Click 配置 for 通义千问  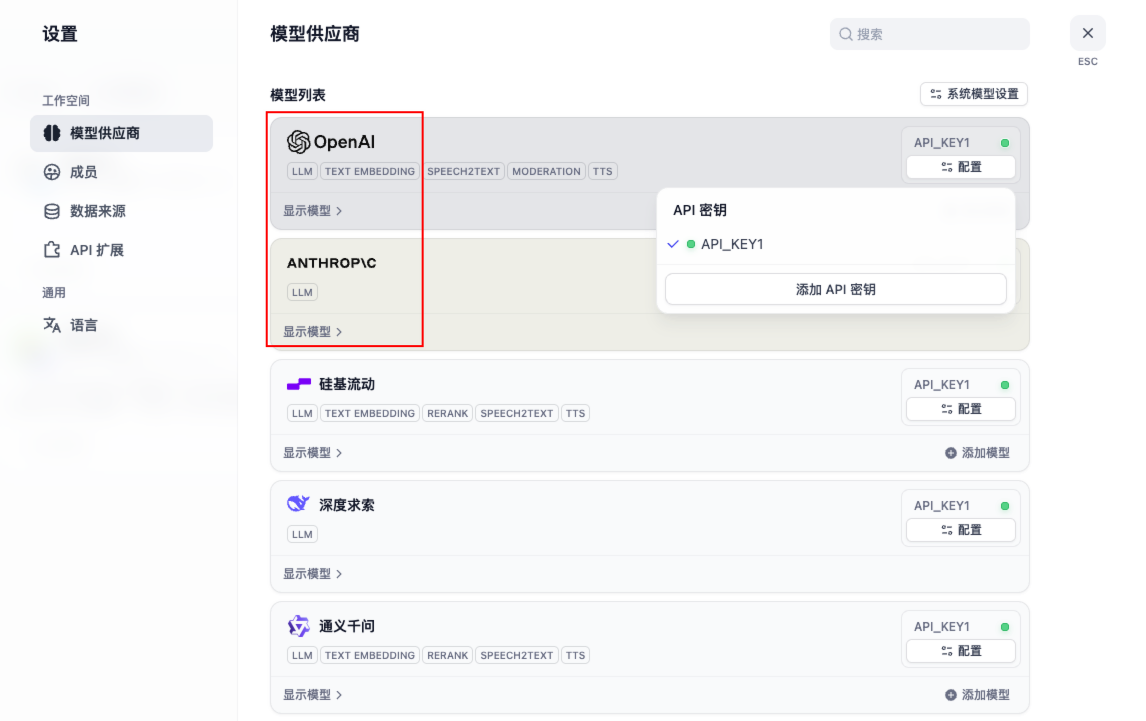point(960,652)
